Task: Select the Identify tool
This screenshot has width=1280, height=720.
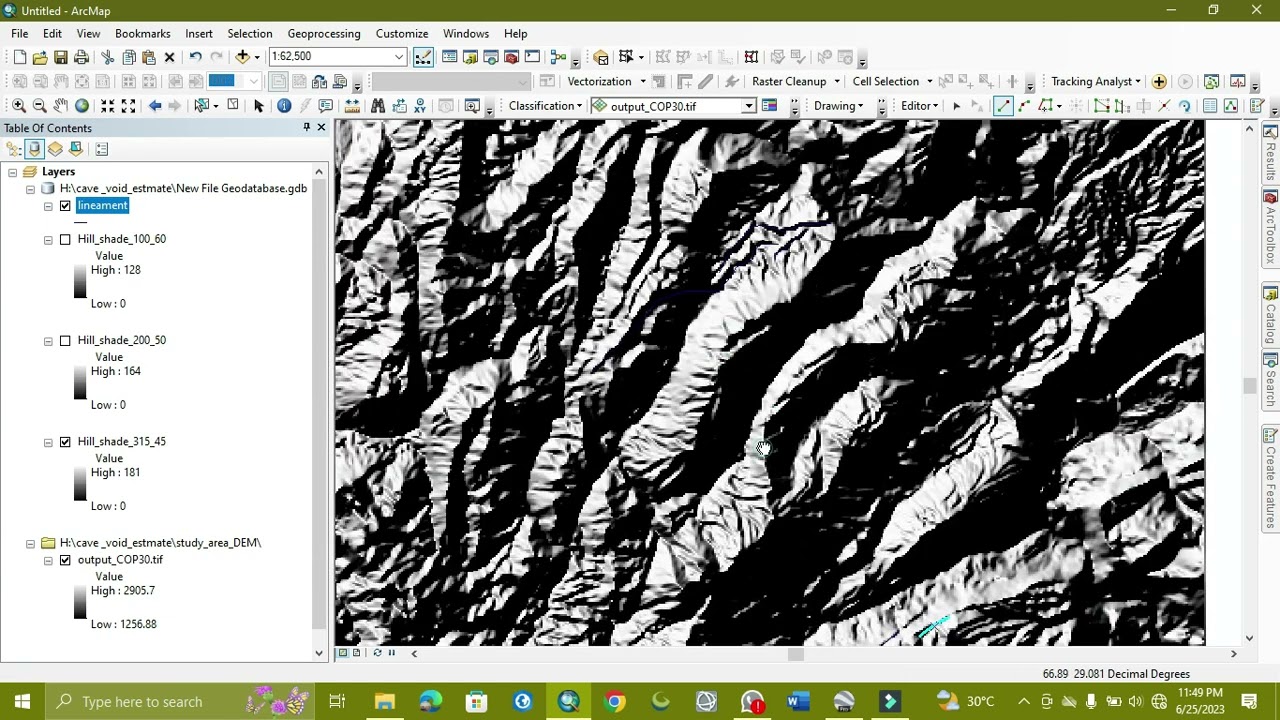Action: 284,106
